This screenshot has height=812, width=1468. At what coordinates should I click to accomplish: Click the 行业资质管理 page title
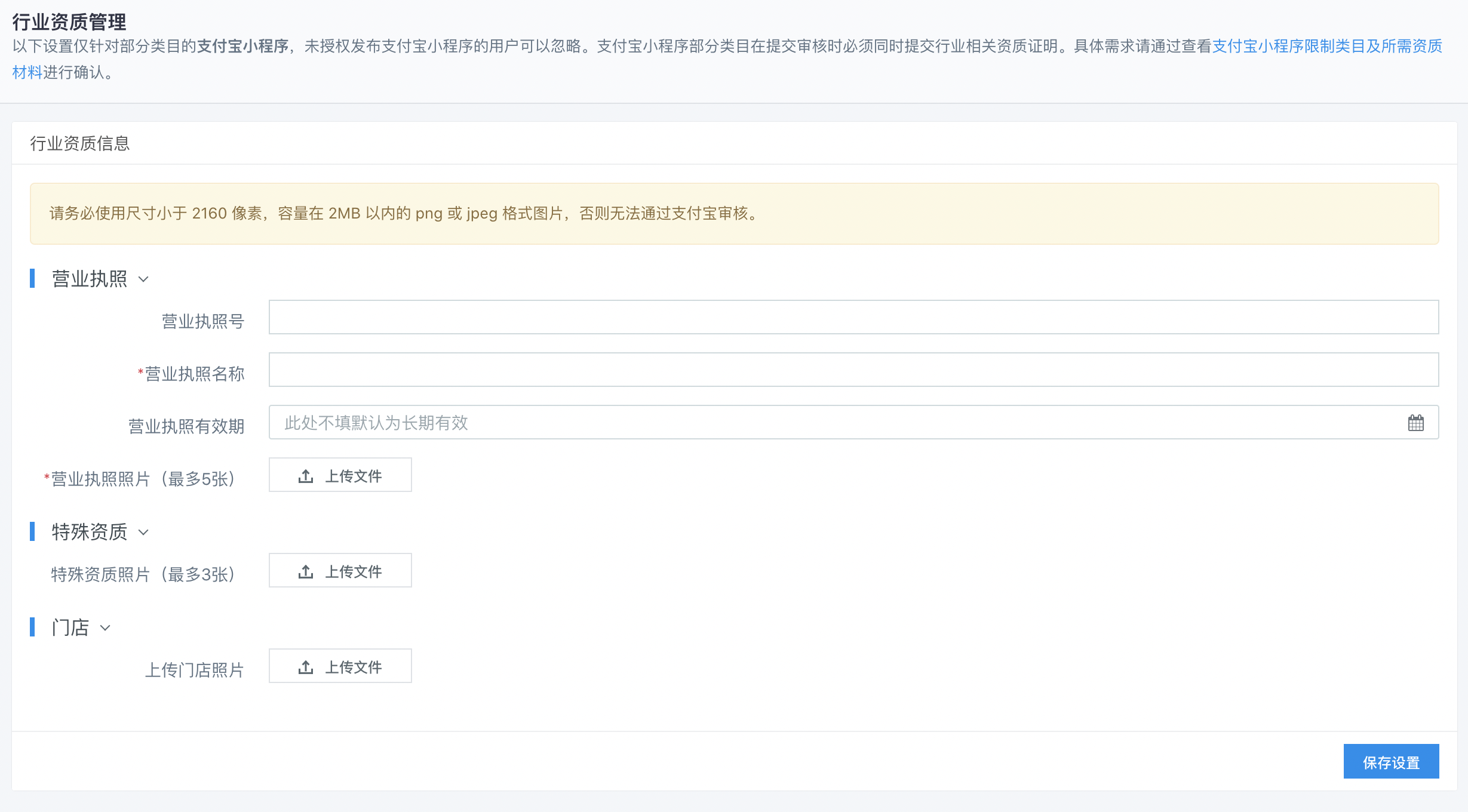point(69,22)
